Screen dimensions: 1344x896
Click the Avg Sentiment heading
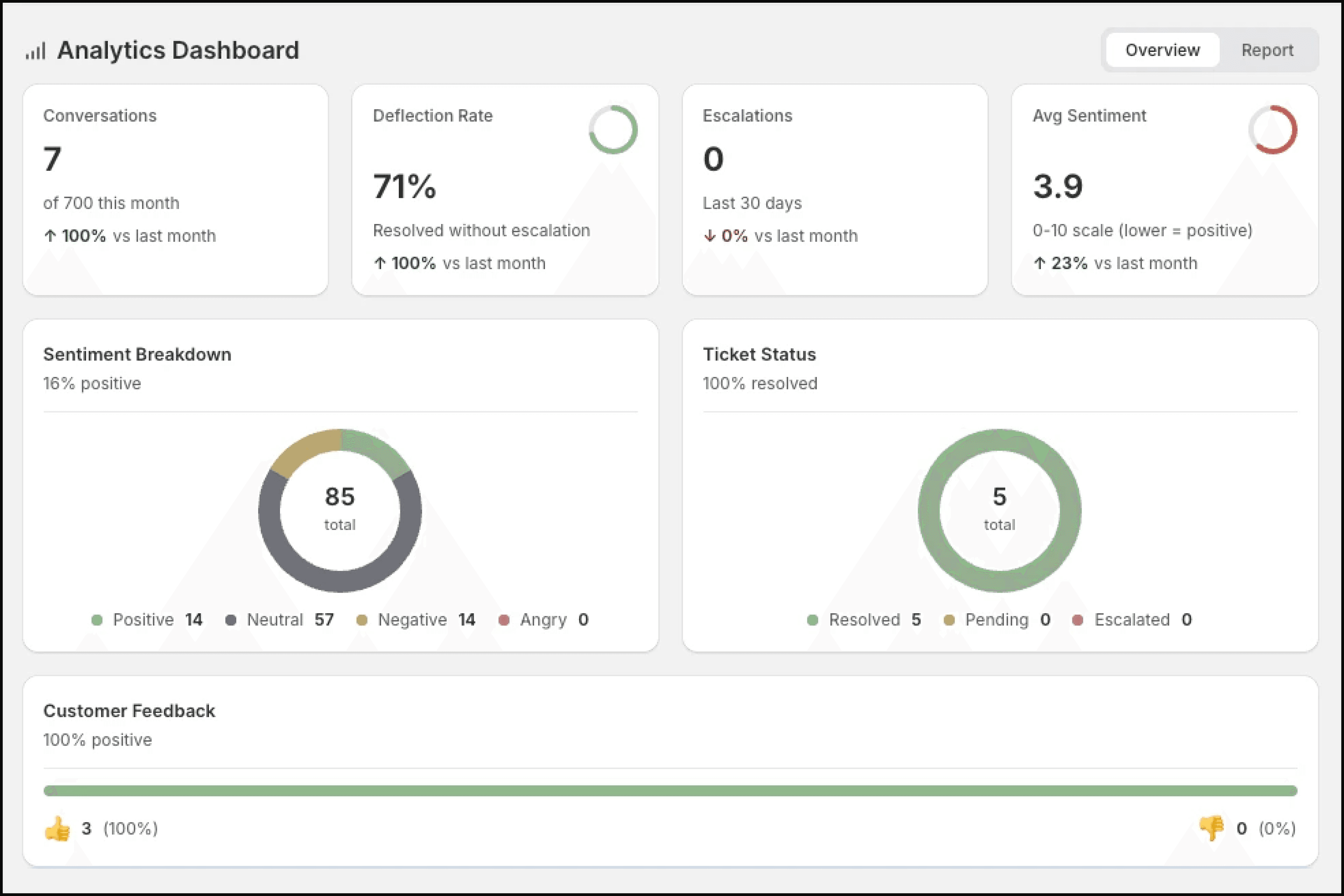tap(1089, 115)
